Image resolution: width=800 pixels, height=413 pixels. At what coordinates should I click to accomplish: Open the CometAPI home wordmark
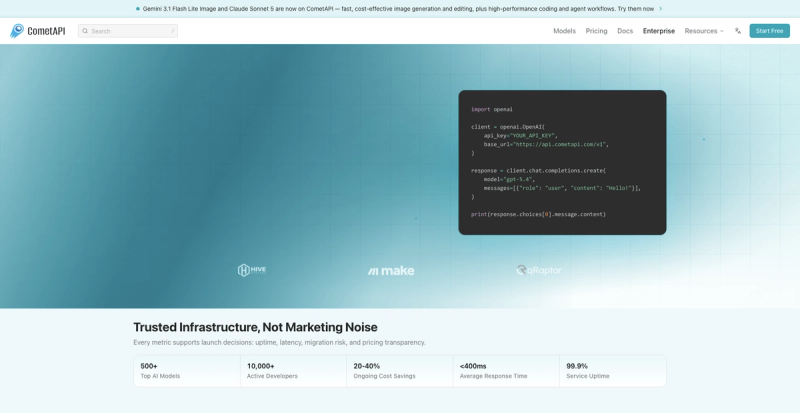pos(46,31)
